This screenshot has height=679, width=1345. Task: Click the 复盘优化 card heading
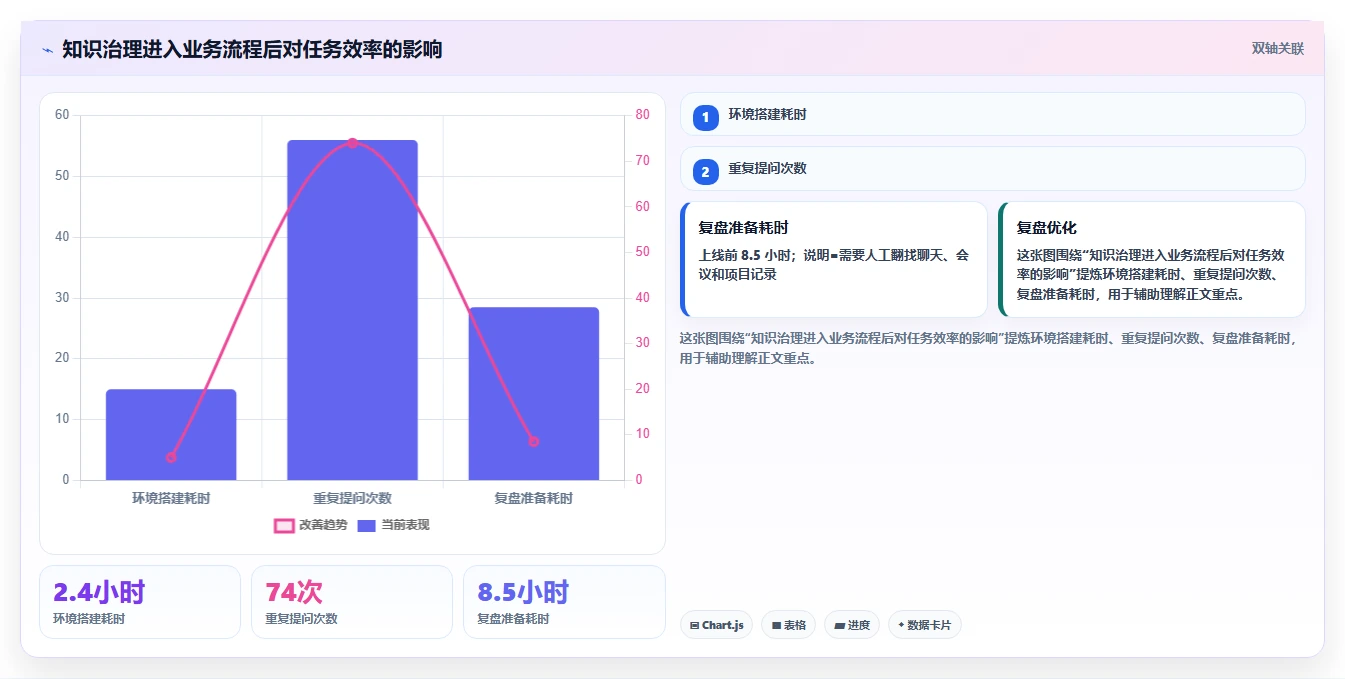point(1046,228)
